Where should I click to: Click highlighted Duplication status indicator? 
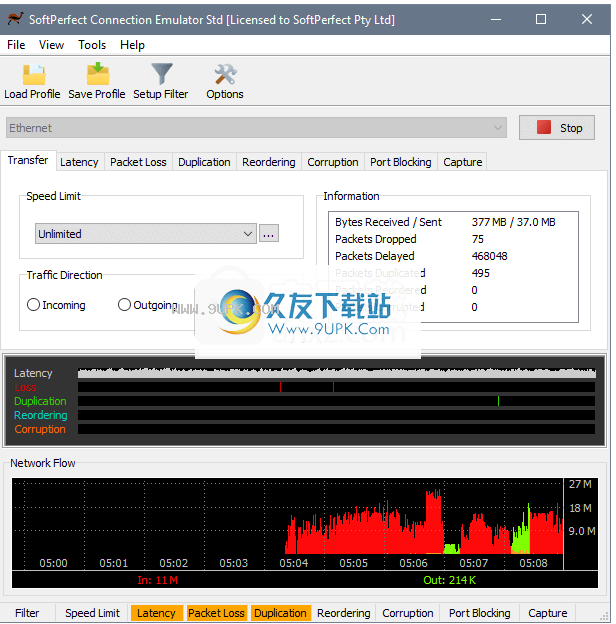point(281,613)
